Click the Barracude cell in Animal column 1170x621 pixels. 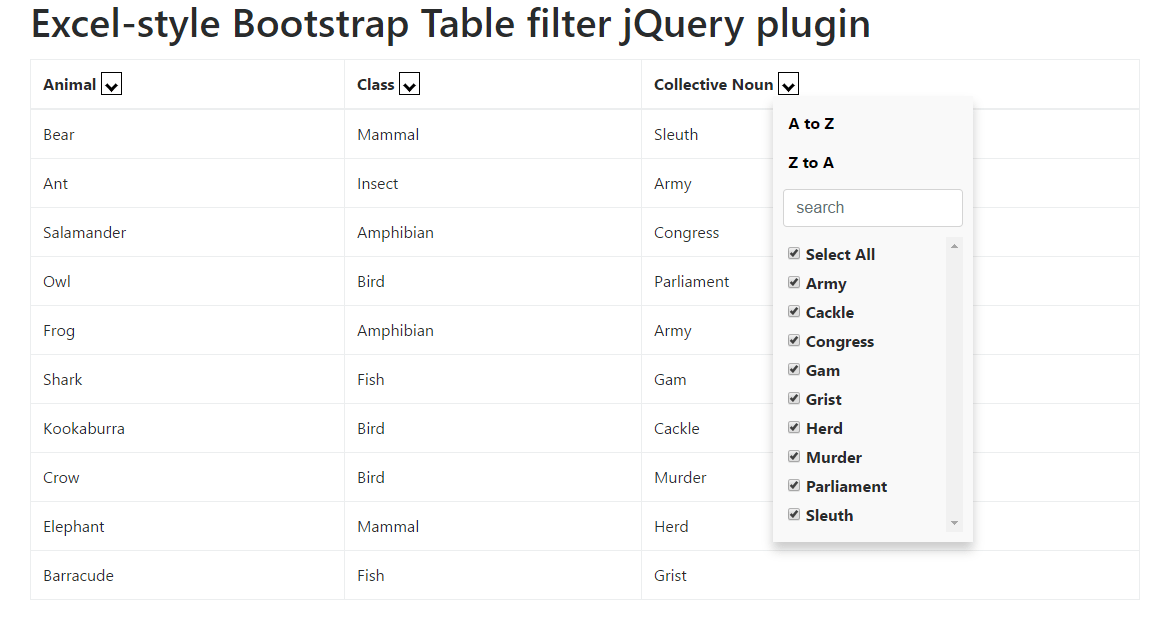tap(78, 575)
